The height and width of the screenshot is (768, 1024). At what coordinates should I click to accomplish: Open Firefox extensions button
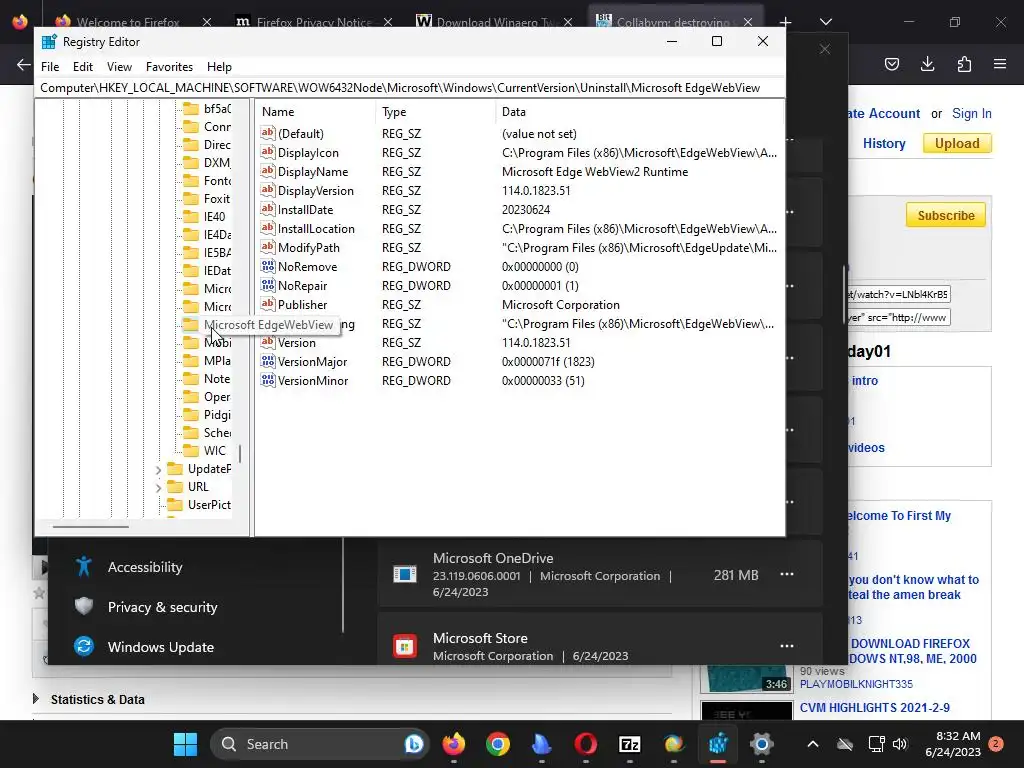click(x=964, y=64)
